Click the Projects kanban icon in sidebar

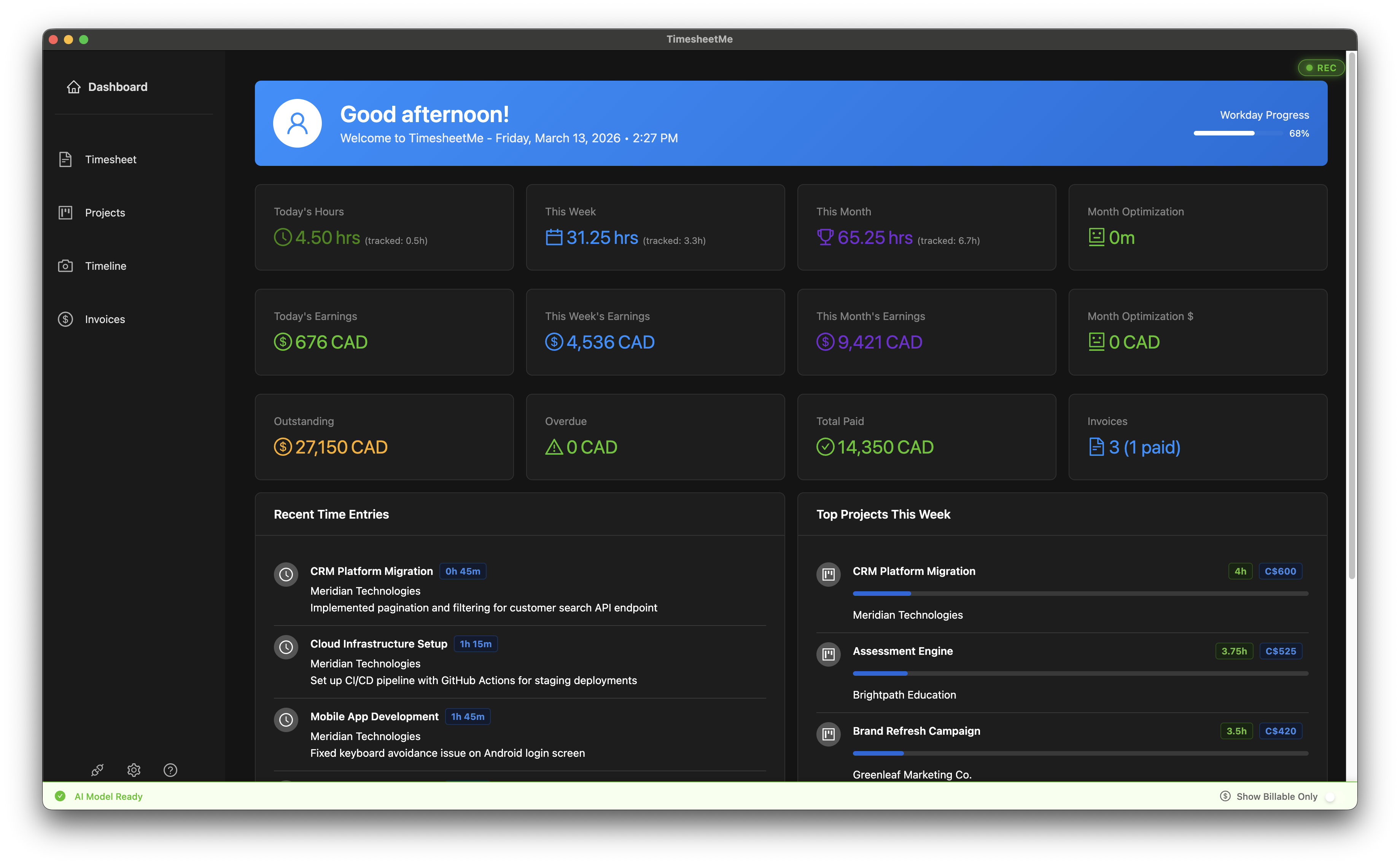click(x=65, y=212)
